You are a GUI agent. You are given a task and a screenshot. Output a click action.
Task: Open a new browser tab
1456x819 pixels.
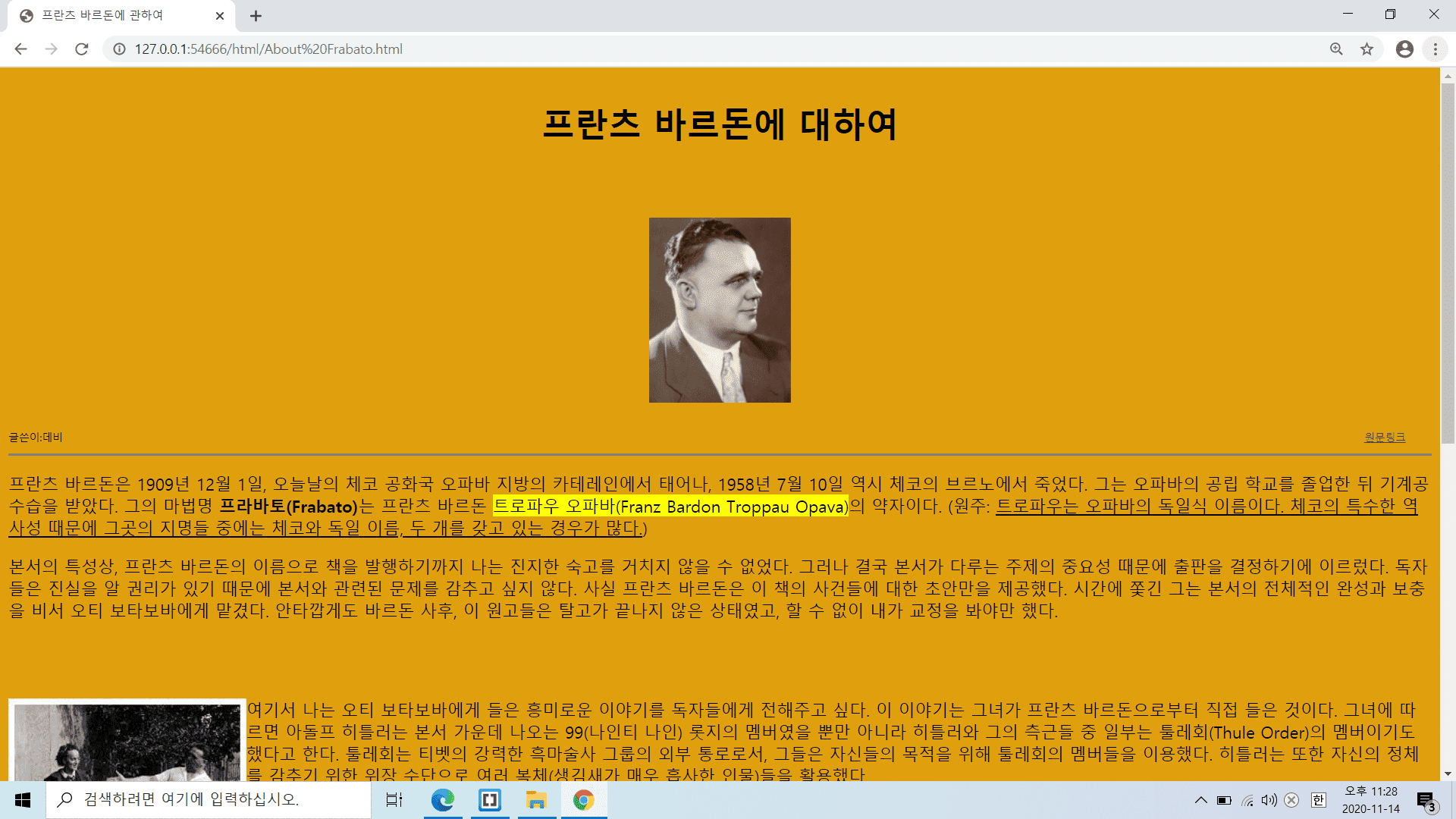point(256,15)
